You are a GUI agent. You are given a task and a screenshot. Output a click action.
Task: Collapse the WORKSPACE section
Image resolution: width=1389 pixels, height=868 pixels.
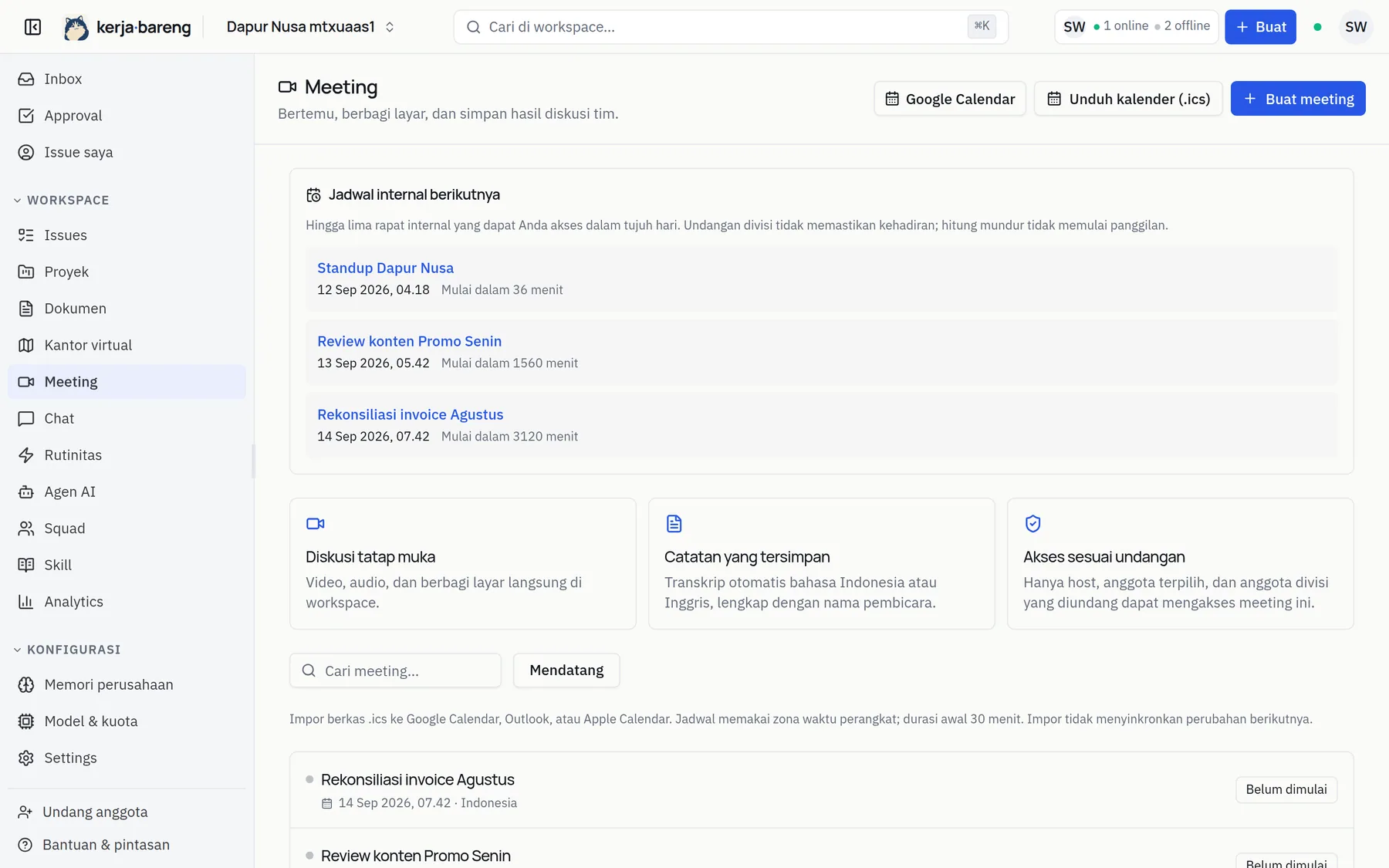(x=62, y=200)
